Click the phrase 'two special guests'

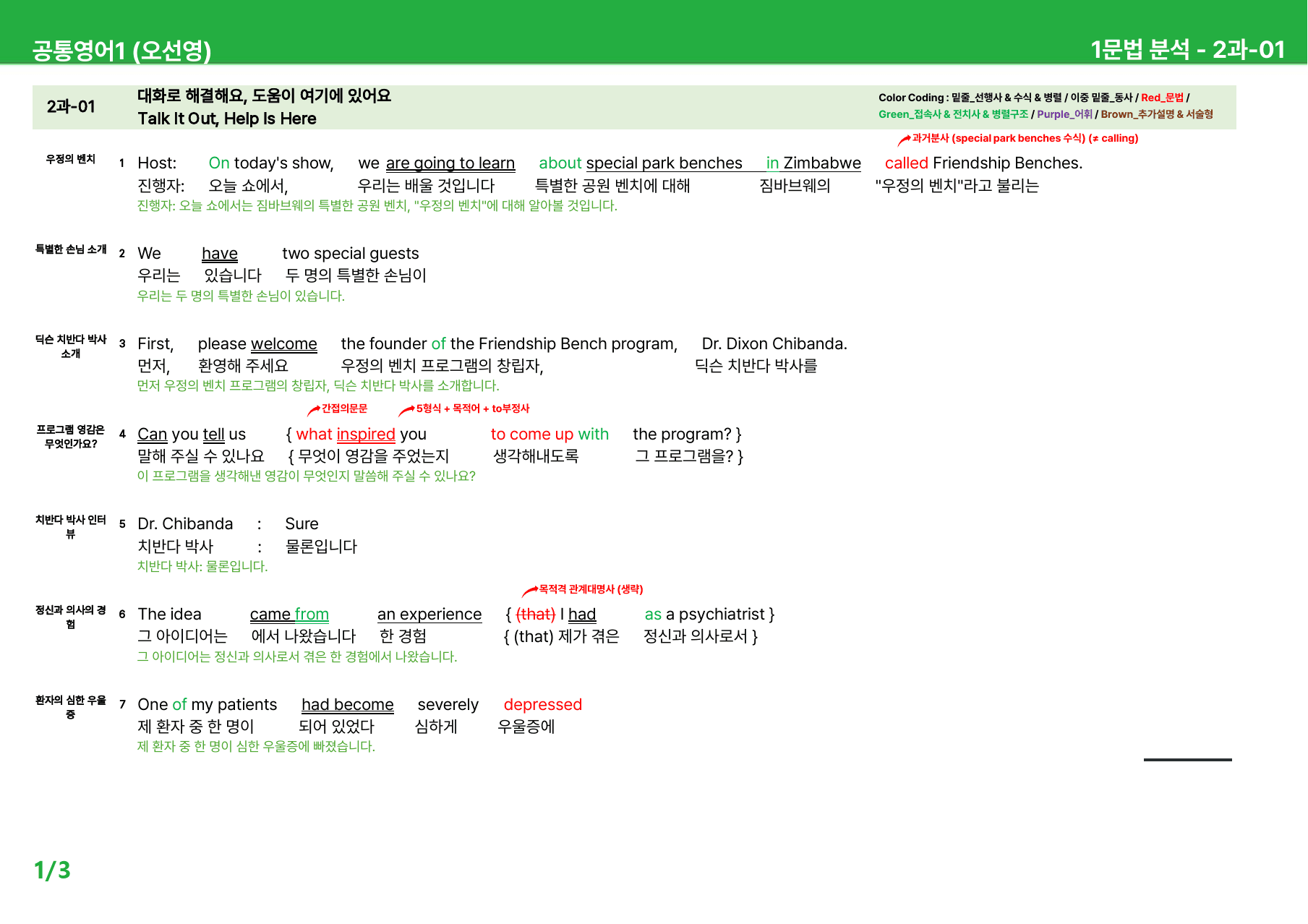(350, 254)
